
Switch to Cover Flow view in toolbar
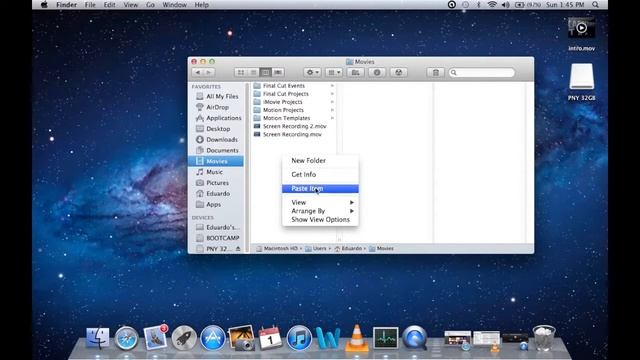click(278, 72)
